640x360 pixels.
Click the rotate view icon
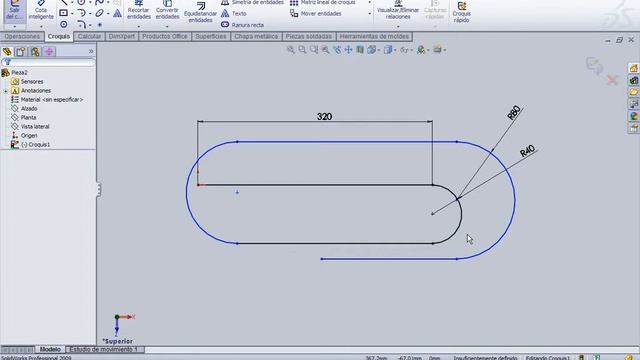tap(337, 50)
